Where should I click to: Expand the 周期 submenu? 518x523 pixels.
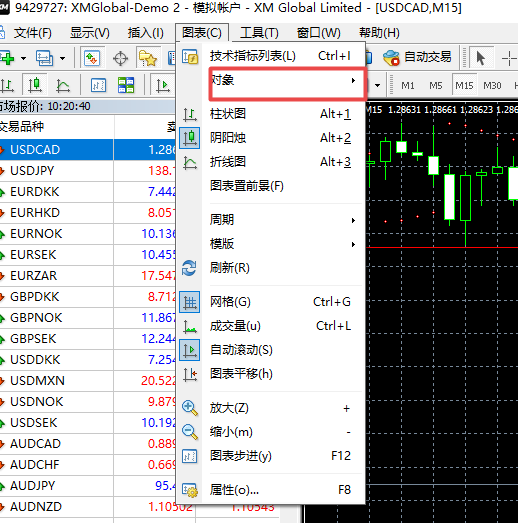click(271, 220)
